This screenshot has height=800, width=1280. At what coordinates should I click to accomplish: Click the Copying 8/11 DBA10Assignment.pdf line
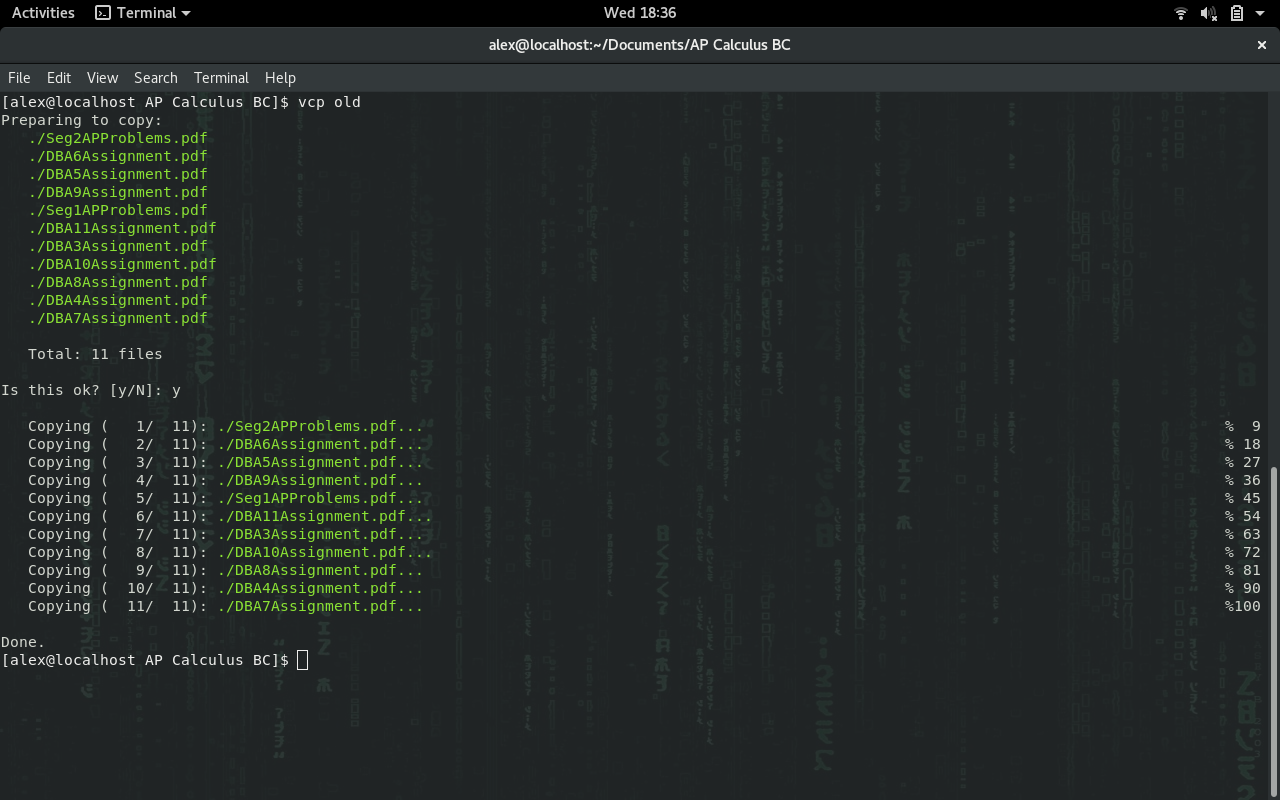coord(230,552)
